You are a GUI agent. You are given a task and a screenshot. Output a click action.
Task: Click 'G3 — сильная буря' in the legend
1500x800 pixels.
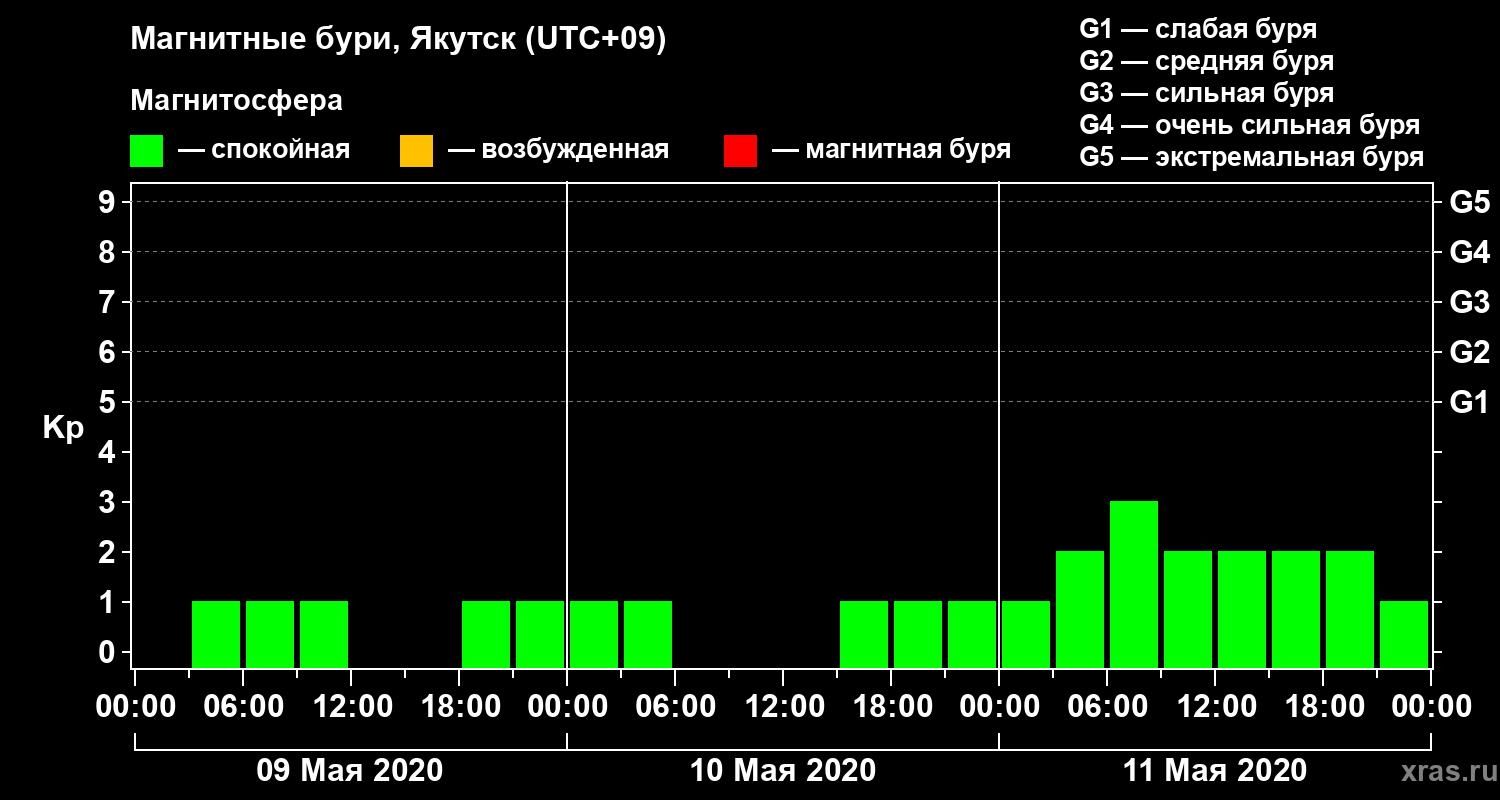(1207, 93)
